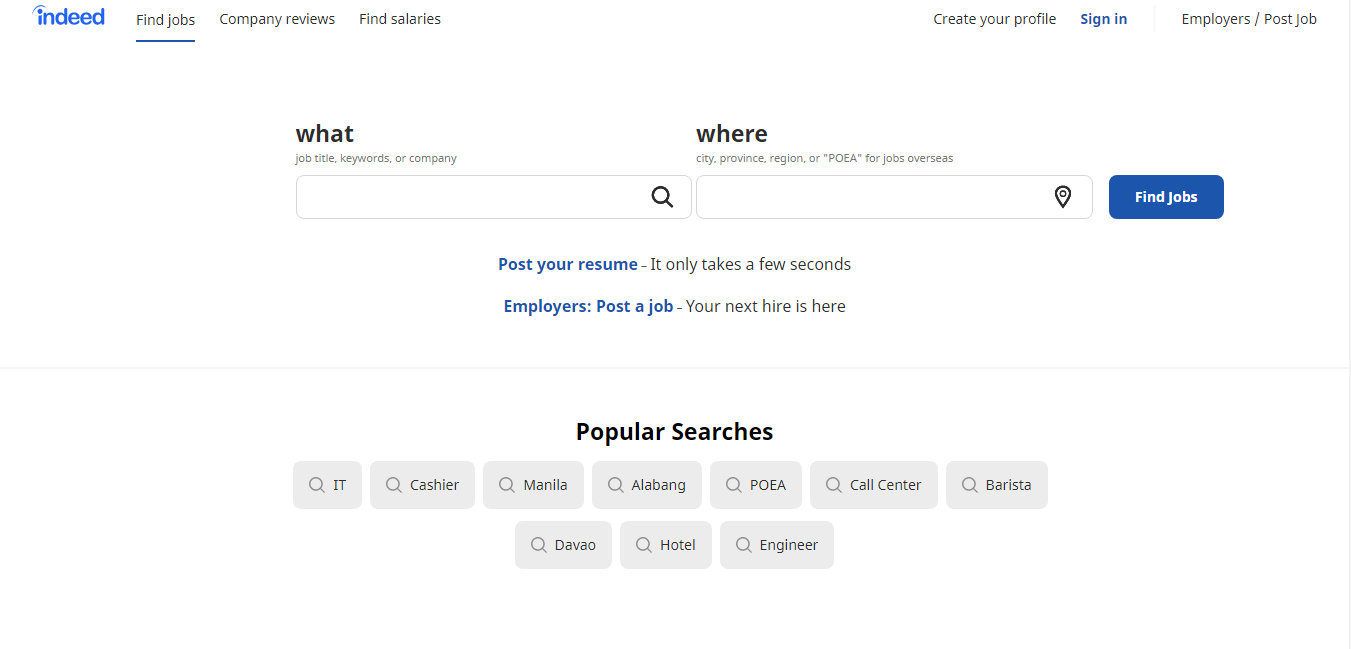Open the Post your resume link
The width and height of the screenshot is (1351, 649).
568,264
